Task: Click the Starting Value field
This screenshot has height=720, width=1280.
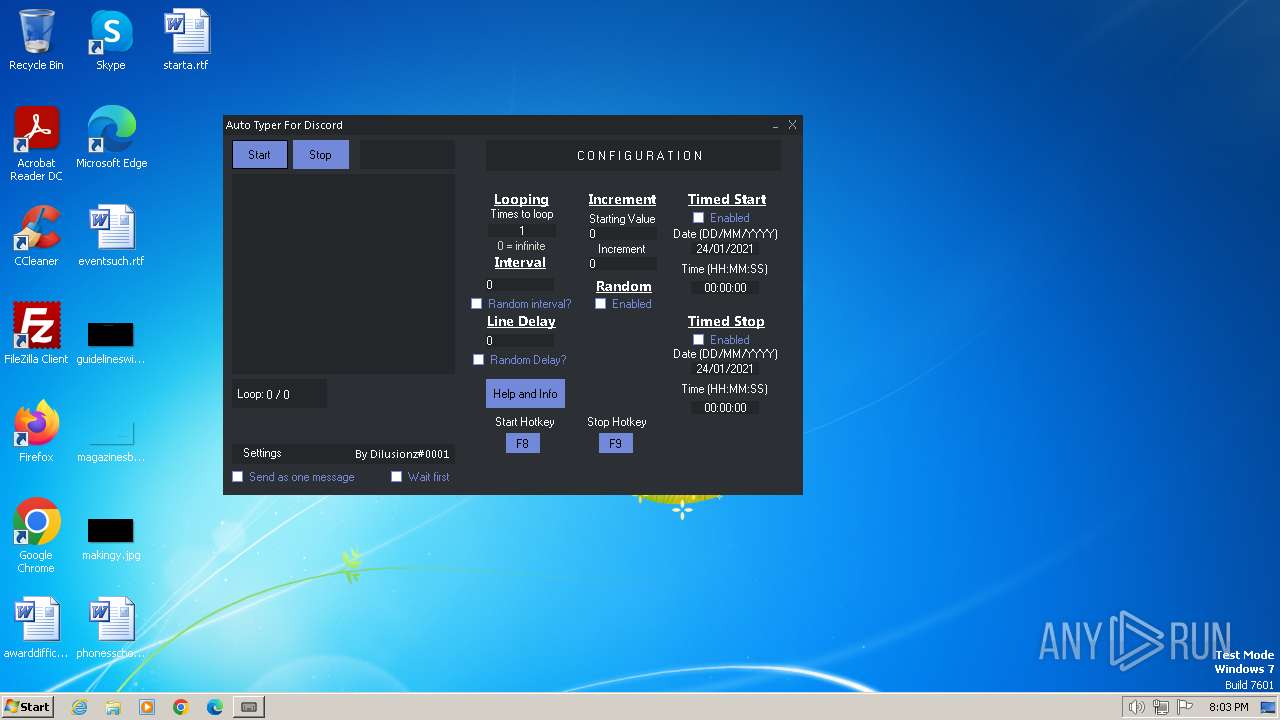Action: [622, 234]
